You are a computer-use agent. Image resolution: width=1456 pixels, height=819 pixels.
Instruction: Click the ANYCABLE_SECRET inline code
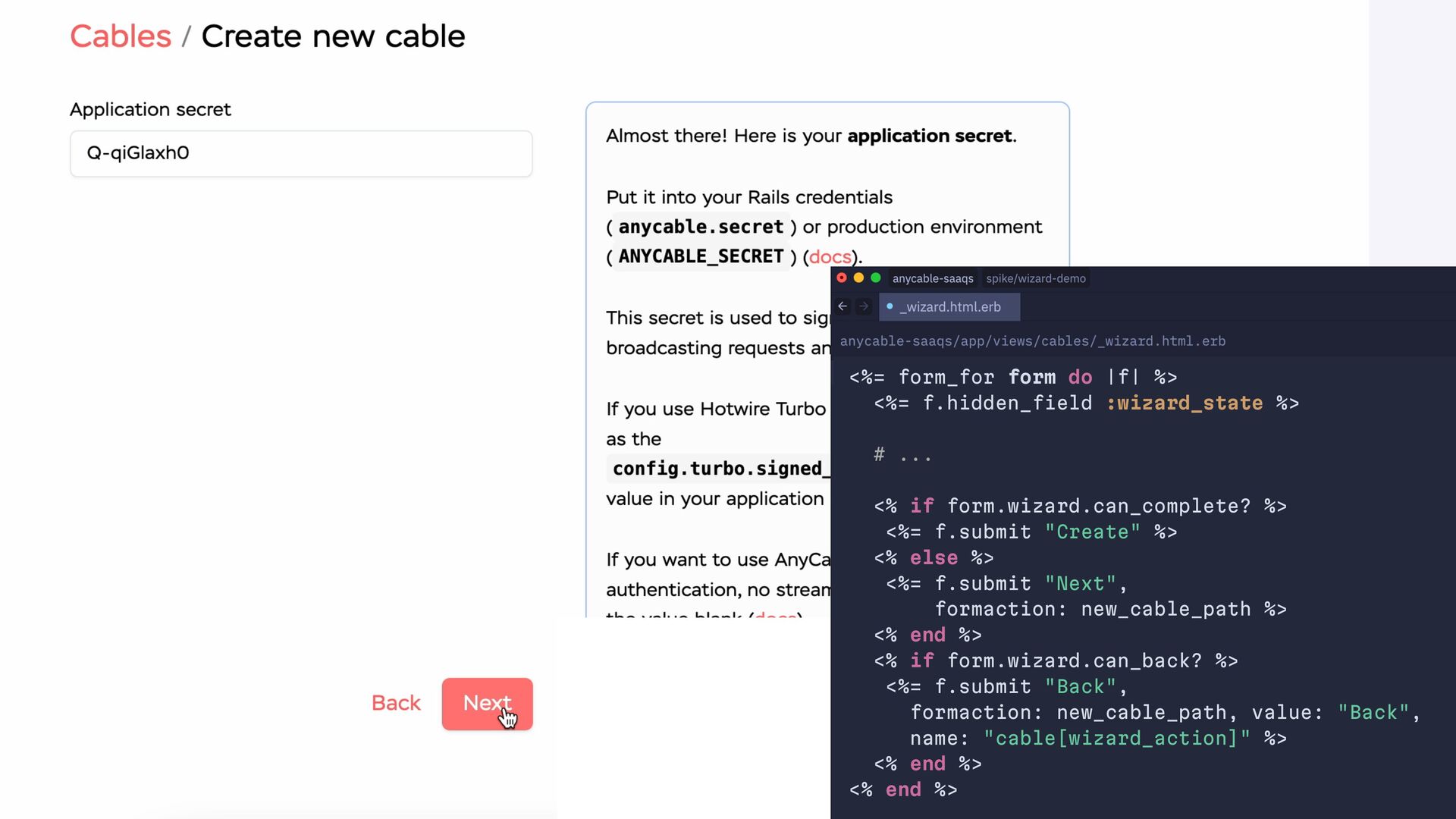(x=701, y=257)
